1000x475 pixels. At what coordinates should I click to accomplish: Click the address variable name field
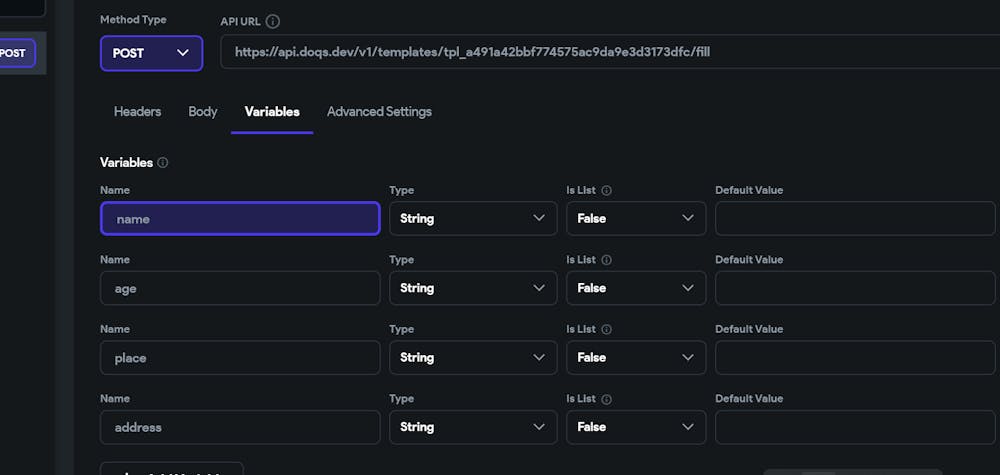tap(240, 427)
